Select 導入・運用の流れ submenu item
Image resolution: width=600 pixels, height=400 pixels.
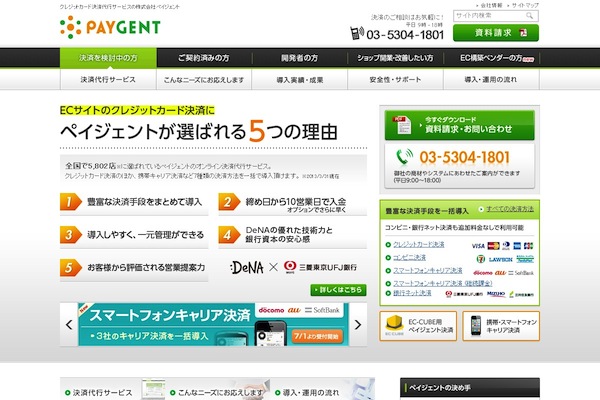491,80
